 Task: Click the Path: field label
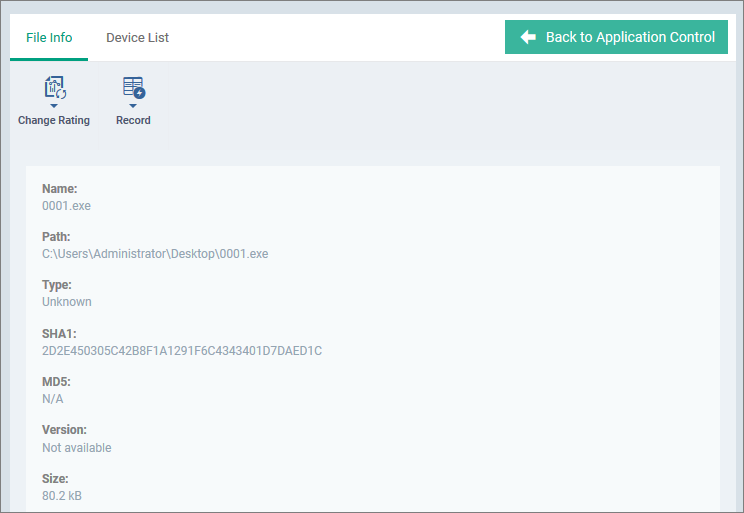click(56, 237)
